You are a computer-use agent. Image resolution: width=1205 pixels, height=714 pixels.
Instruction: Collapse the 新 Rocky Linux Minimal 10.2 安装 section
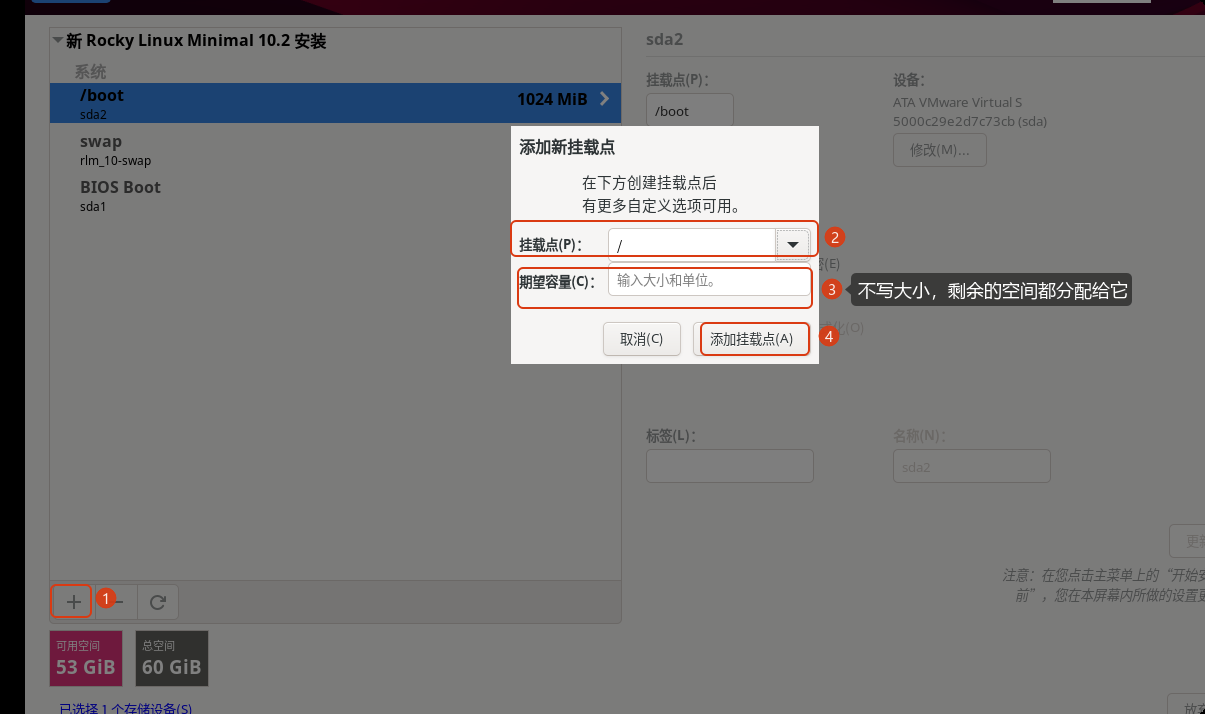coord(57,41)
